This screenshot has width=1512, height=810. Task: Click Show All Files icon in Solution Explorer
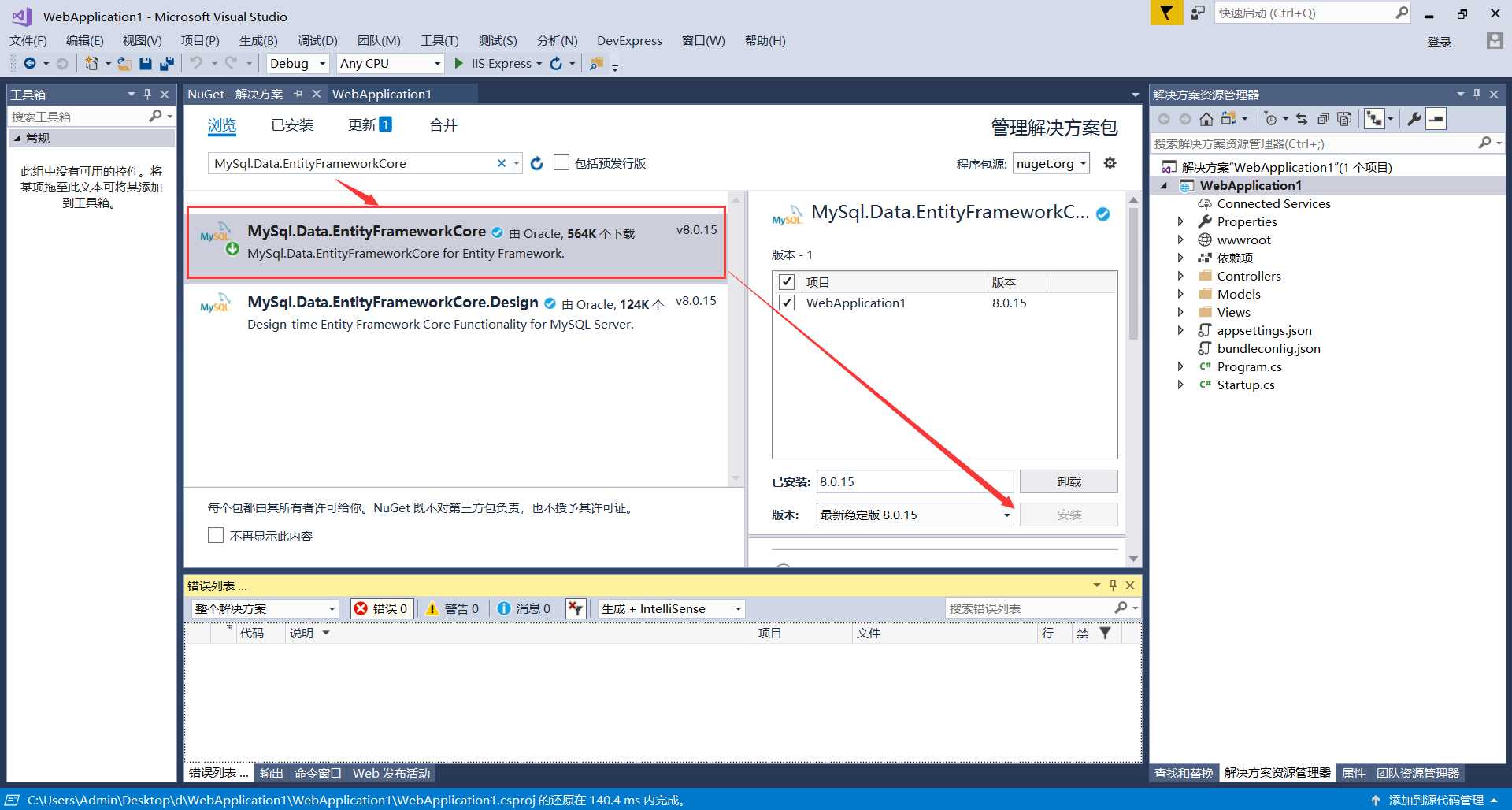tap(1344, 119)
